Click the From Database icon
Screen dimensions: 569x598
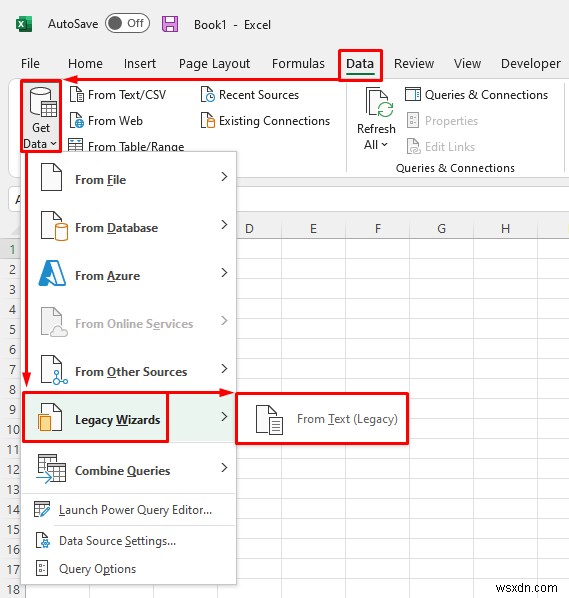[x=54, y=226]
